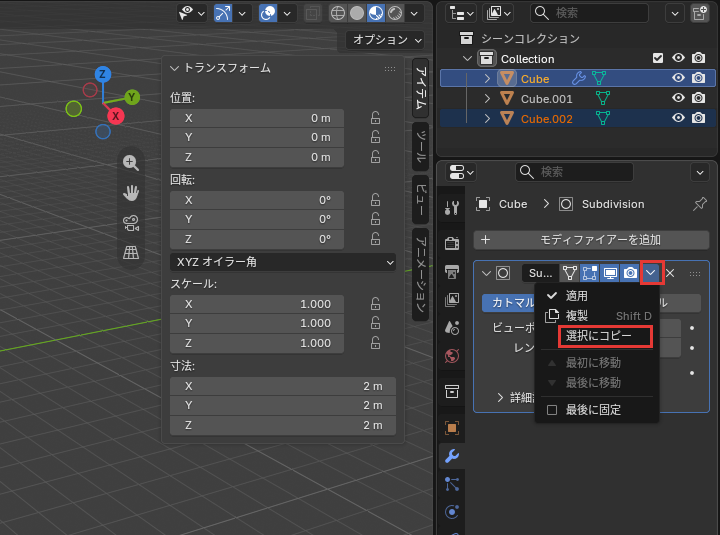
Task: Open View Layer properties tab
Action: pyautogui.click(x=452, y=300)
